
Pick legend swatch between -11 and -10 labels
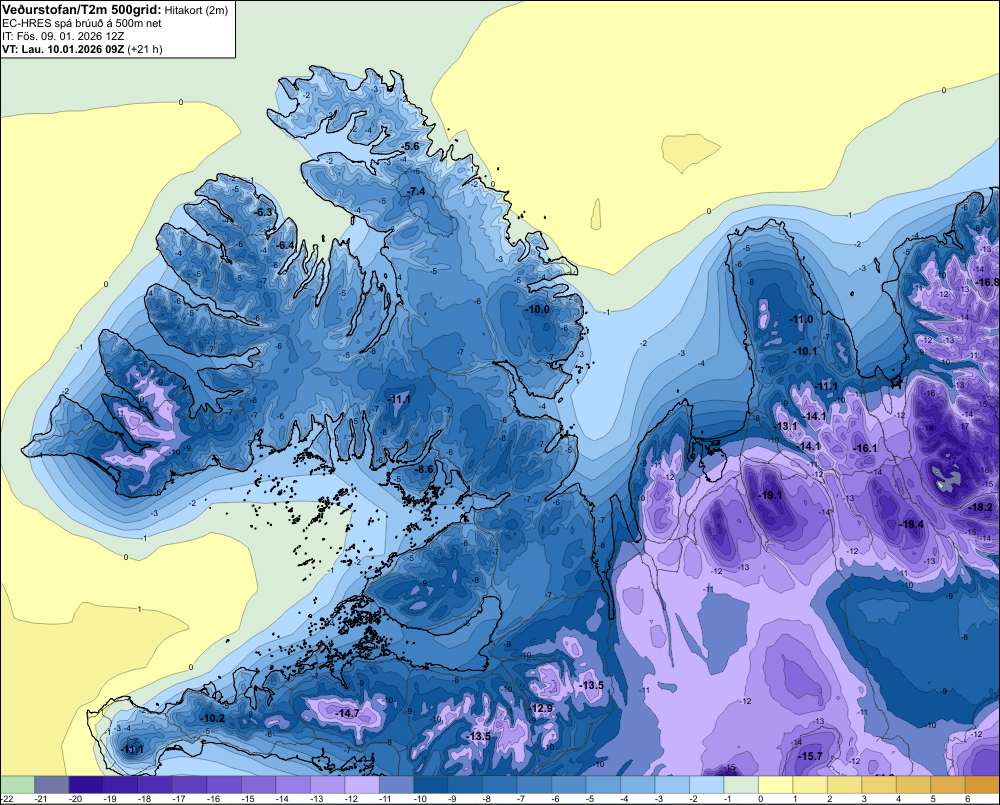pyautogui.click(x=396, y=785)
